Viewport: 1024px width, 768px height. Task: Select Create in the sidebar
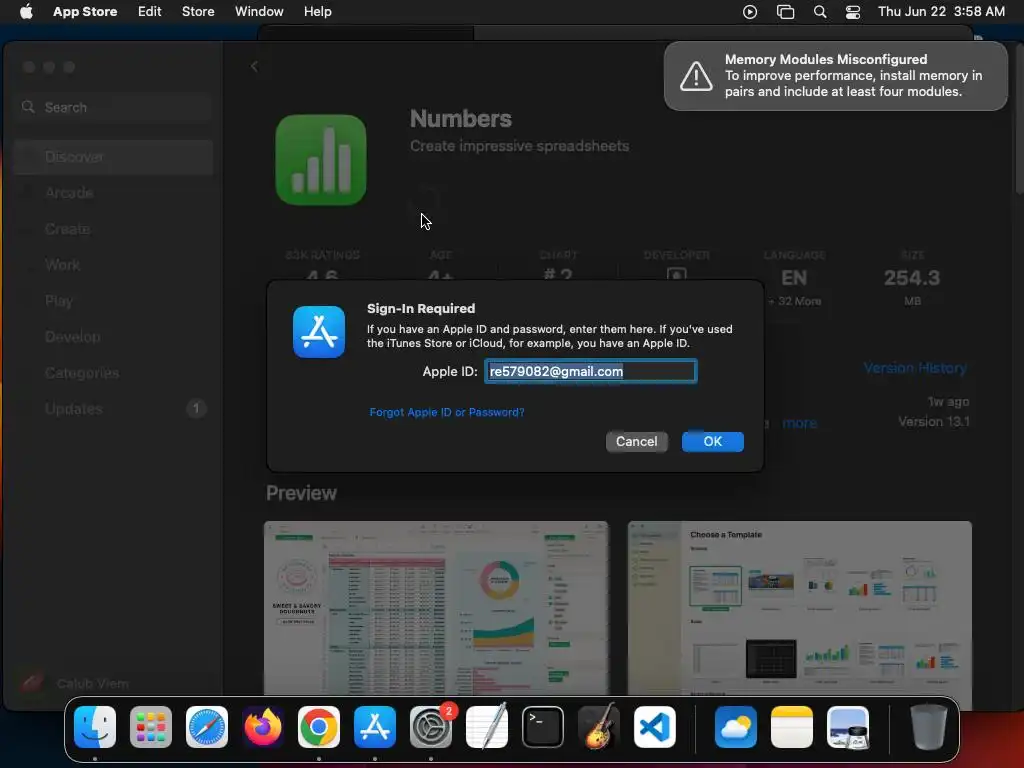(113, 229)
